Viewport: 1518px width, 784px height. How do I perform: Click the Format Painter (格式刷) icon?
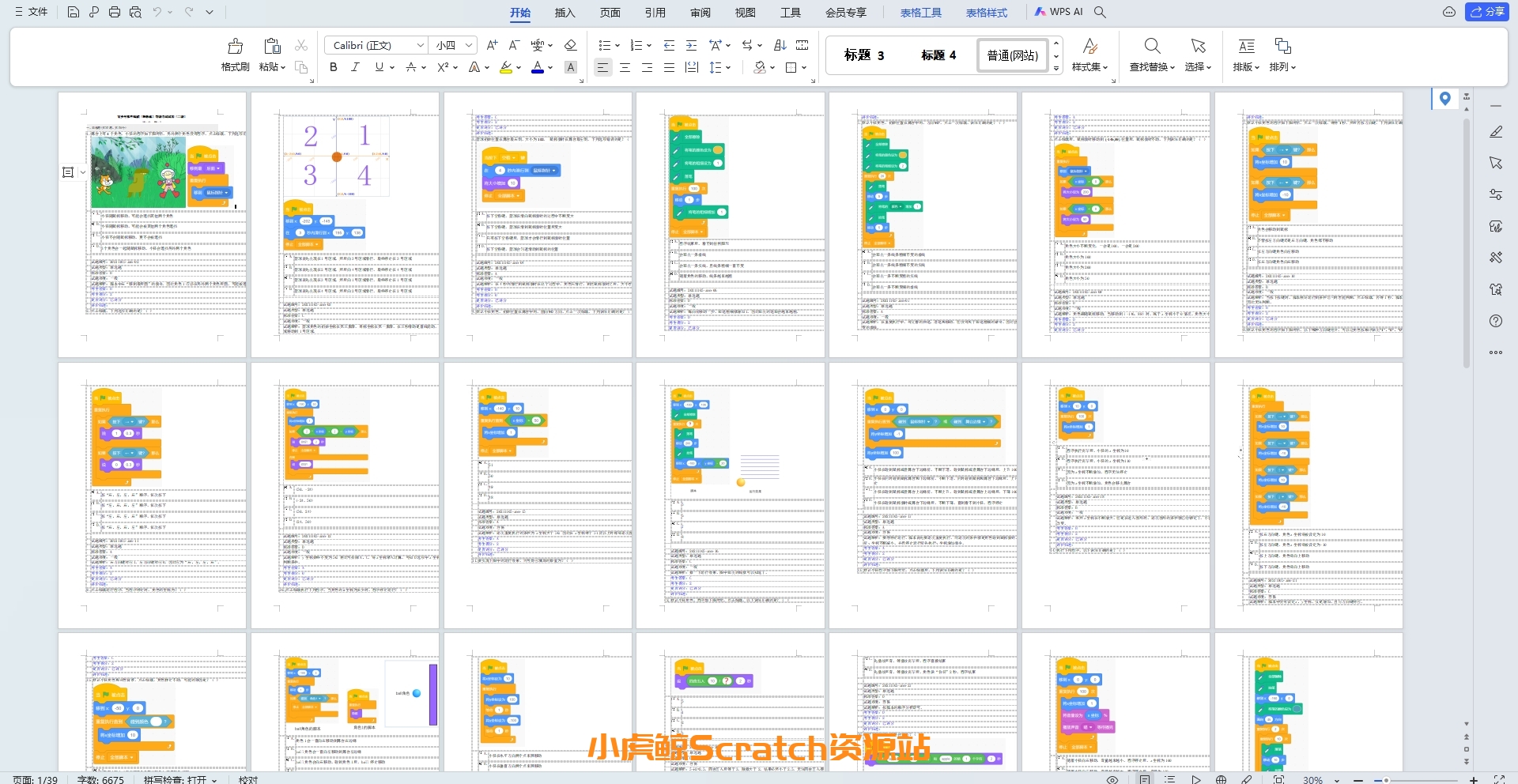tap(235, 47)
